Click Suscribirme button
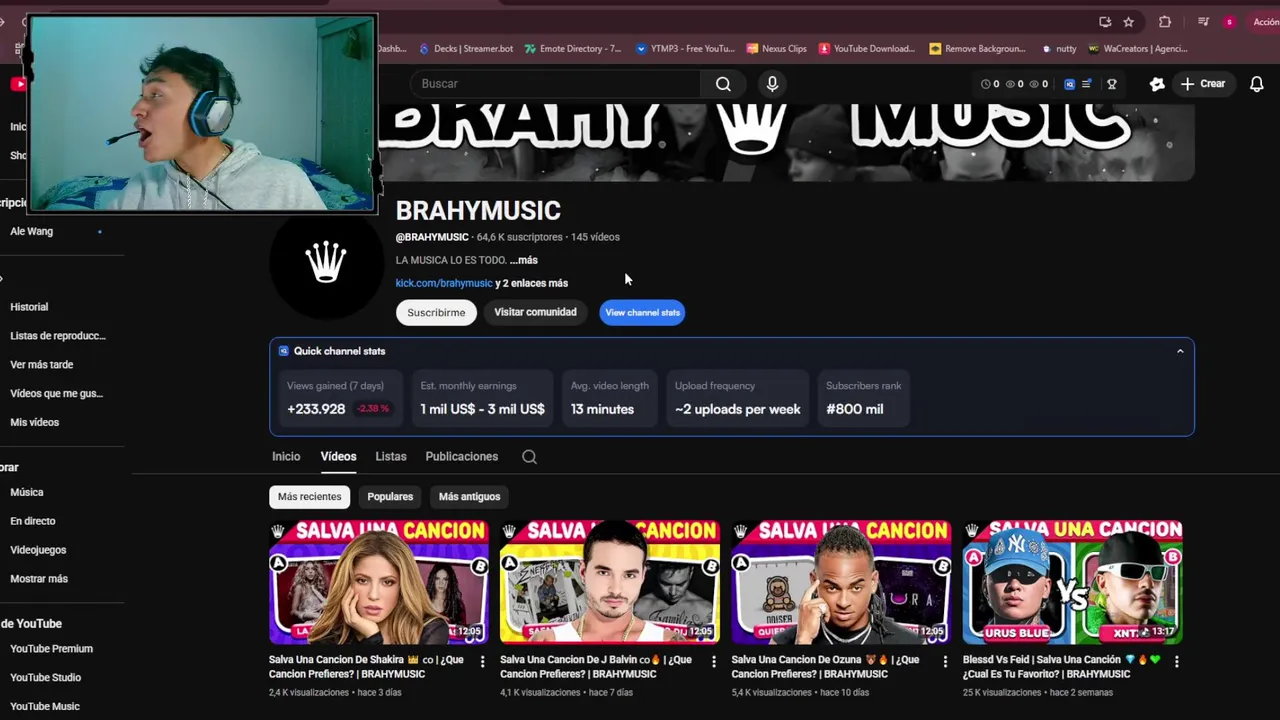Image resolution: width=1280 pixels, height=720 pixels. point(436,312)
